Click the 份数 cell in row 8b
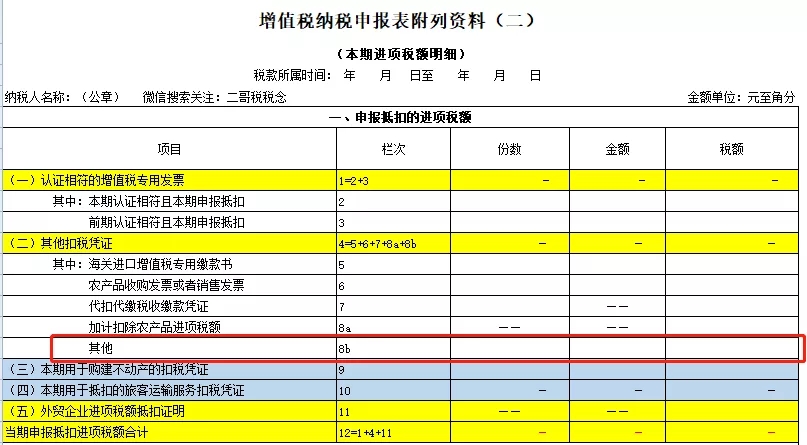Screen dimensions: 807x445 click(x=510, y=348)
